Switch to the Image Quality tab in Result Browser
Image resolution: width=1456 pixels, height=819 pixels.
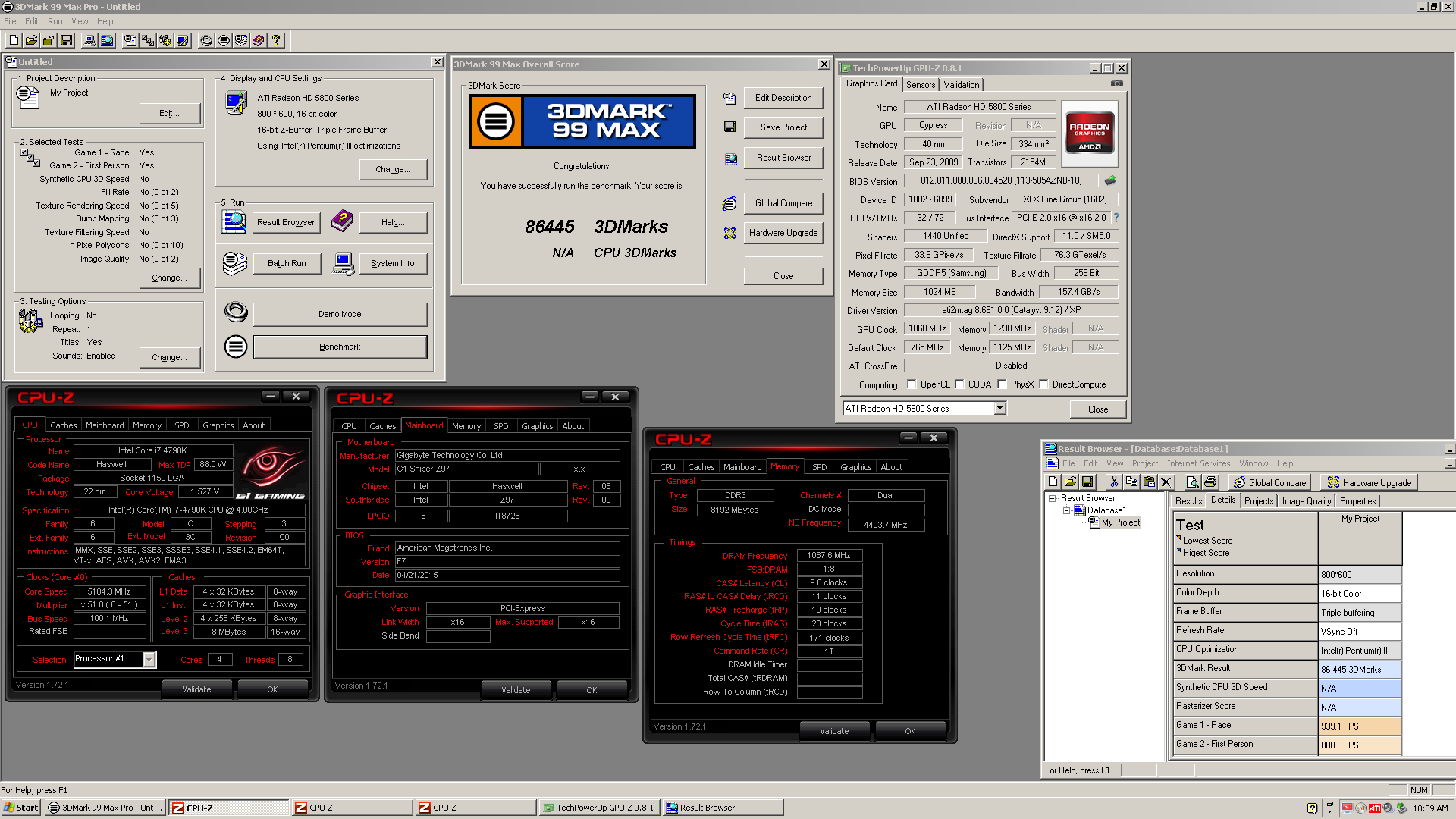tap(1306, 501)
